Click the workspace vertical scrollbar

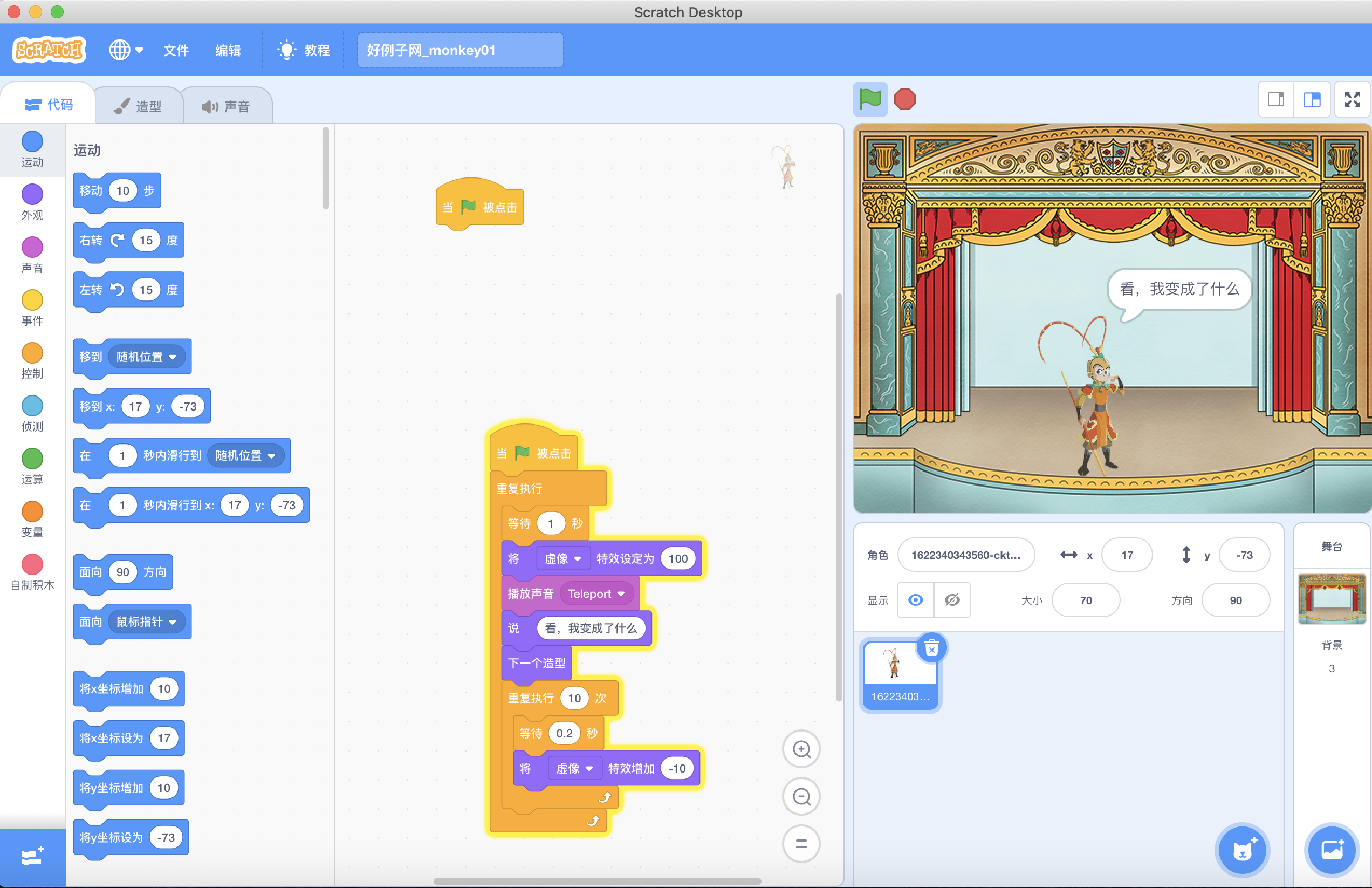[839, 497]
